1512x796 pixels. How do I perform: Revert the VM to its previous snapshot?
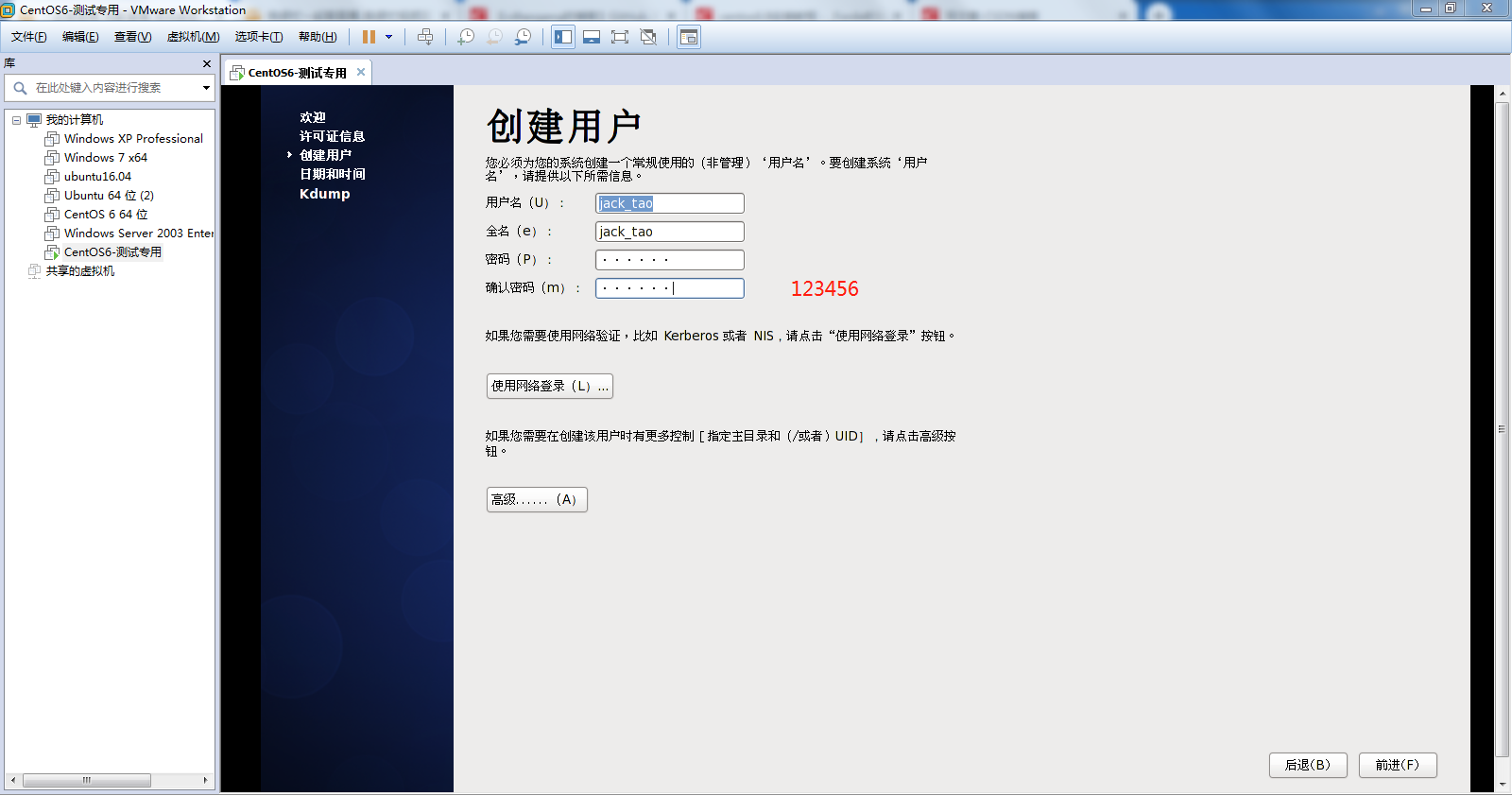click(x=494, y=37)
